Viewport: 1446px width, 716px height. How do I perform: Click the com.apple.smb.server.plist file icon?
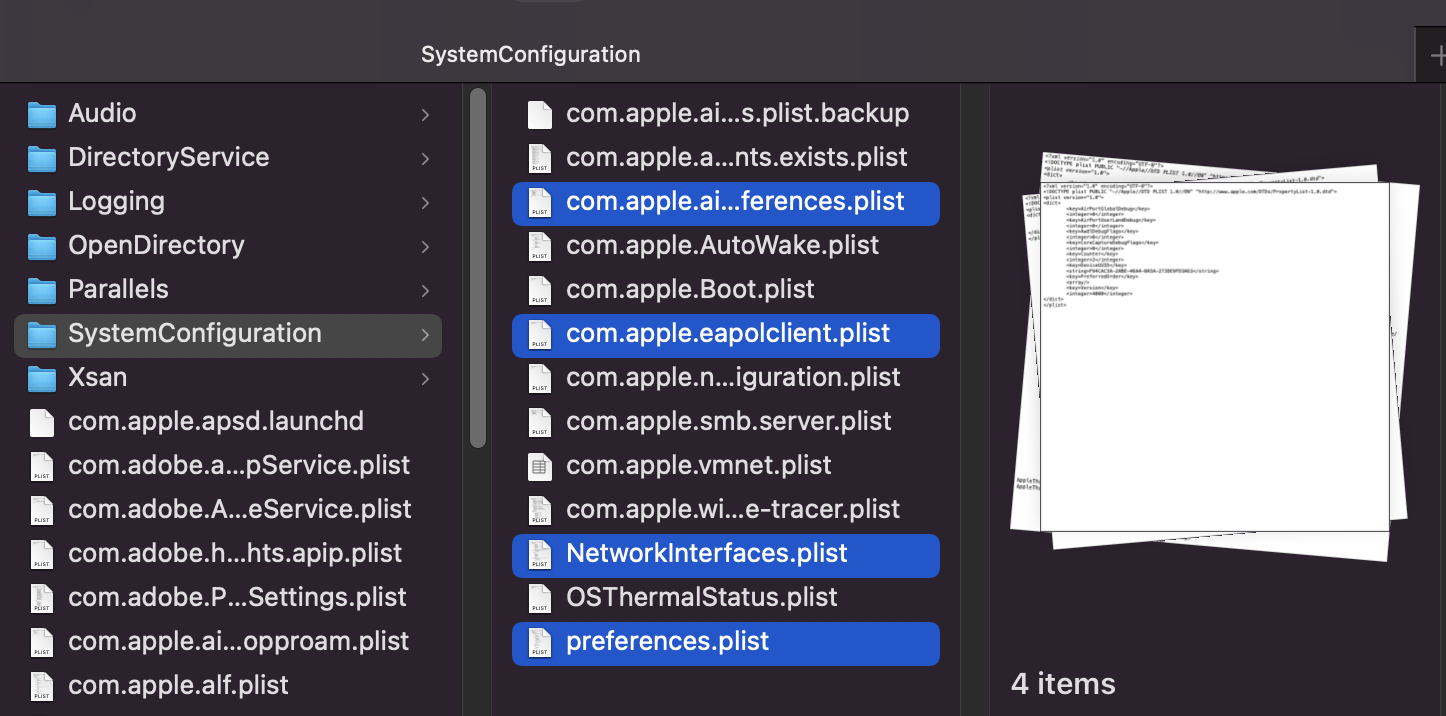coord(539,421)
